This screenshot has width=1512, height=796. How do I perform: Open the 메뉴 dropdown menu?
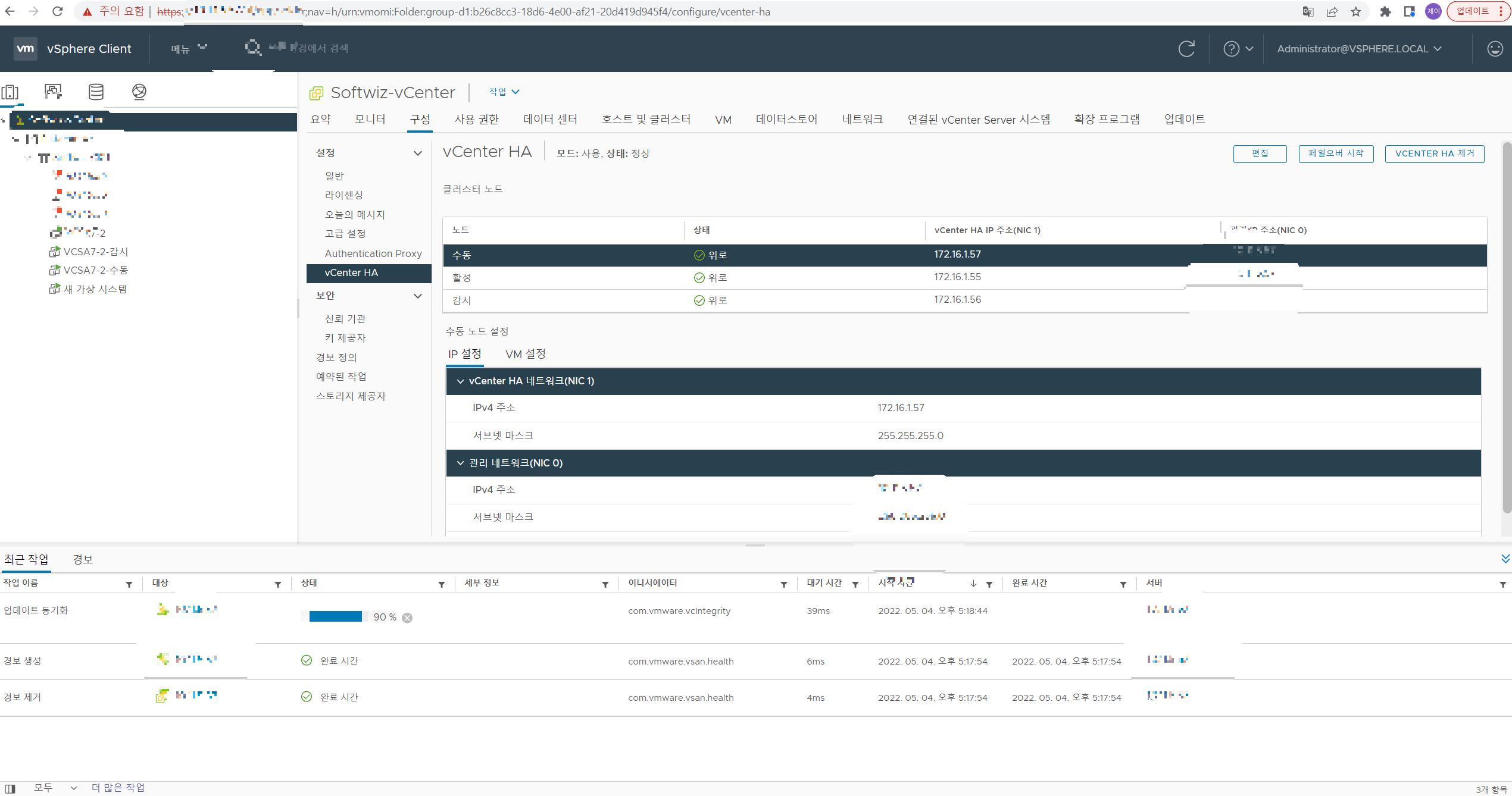click(x=189, y=48)
